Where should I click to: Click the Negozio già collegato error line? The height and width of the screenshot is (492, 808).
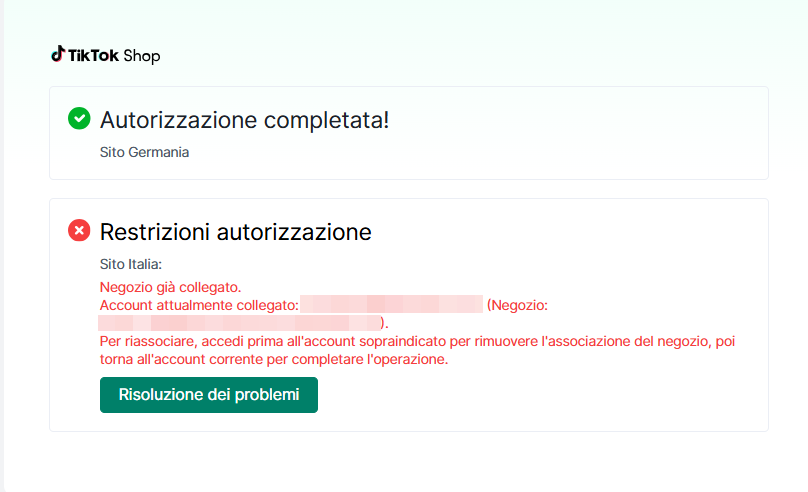pos(170,288)
